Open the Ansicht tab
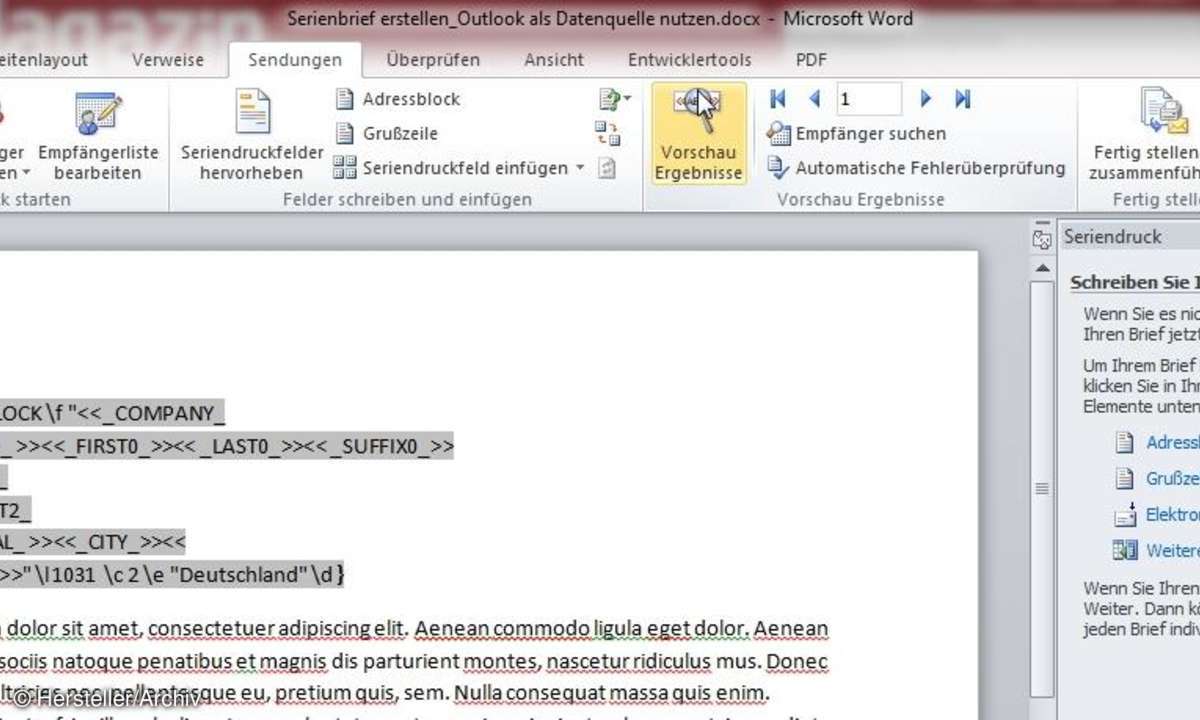 (x=553, y=60)
